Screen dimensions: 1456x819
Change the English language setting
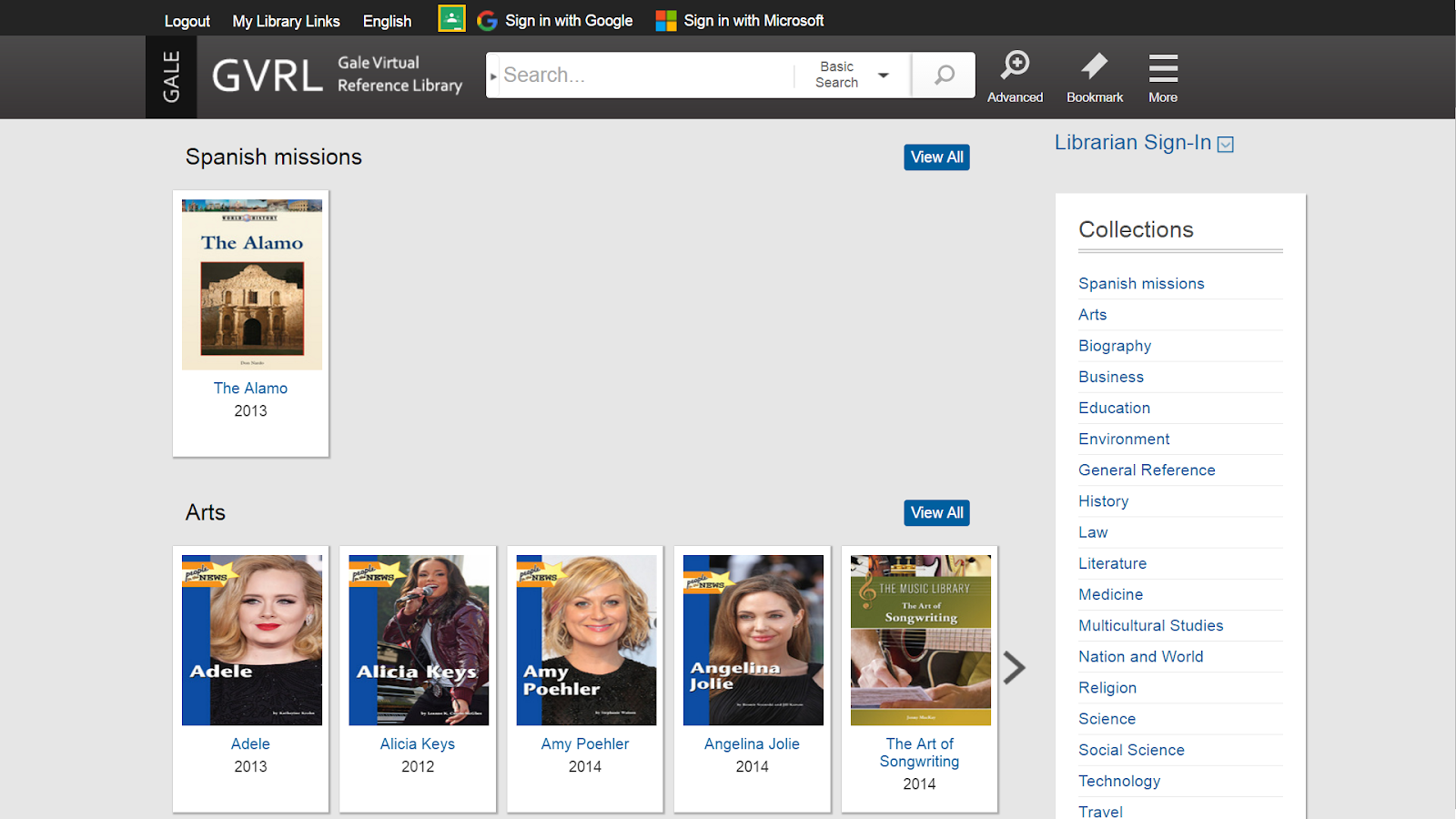(x=387, y=21)
